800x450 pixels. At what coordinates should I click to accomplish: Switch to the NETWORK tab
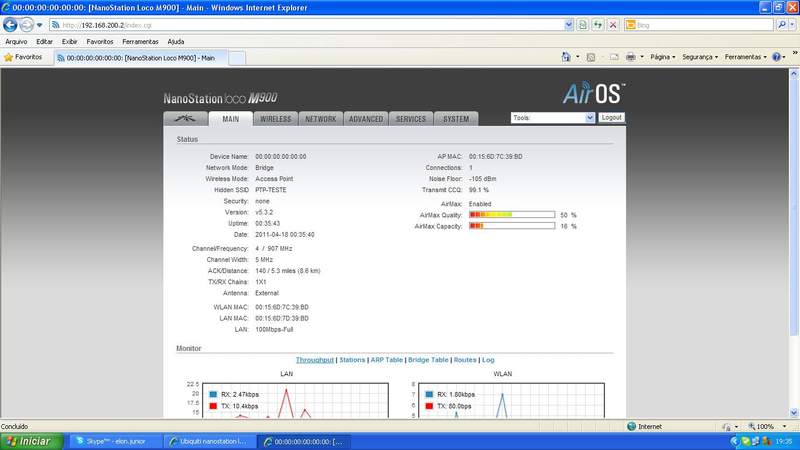(320, 118)
